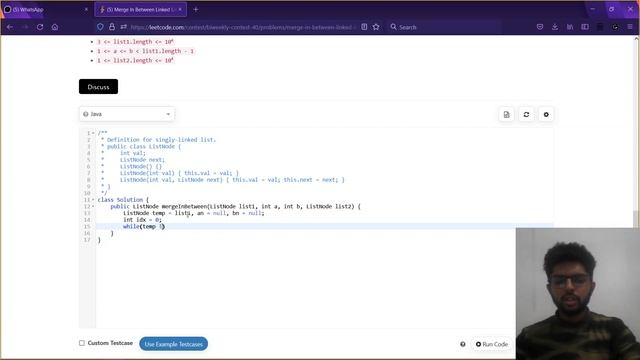Screen dimensions: 640x360
Task: Click the shield tracking protection icon
Action: pos(100,27)
